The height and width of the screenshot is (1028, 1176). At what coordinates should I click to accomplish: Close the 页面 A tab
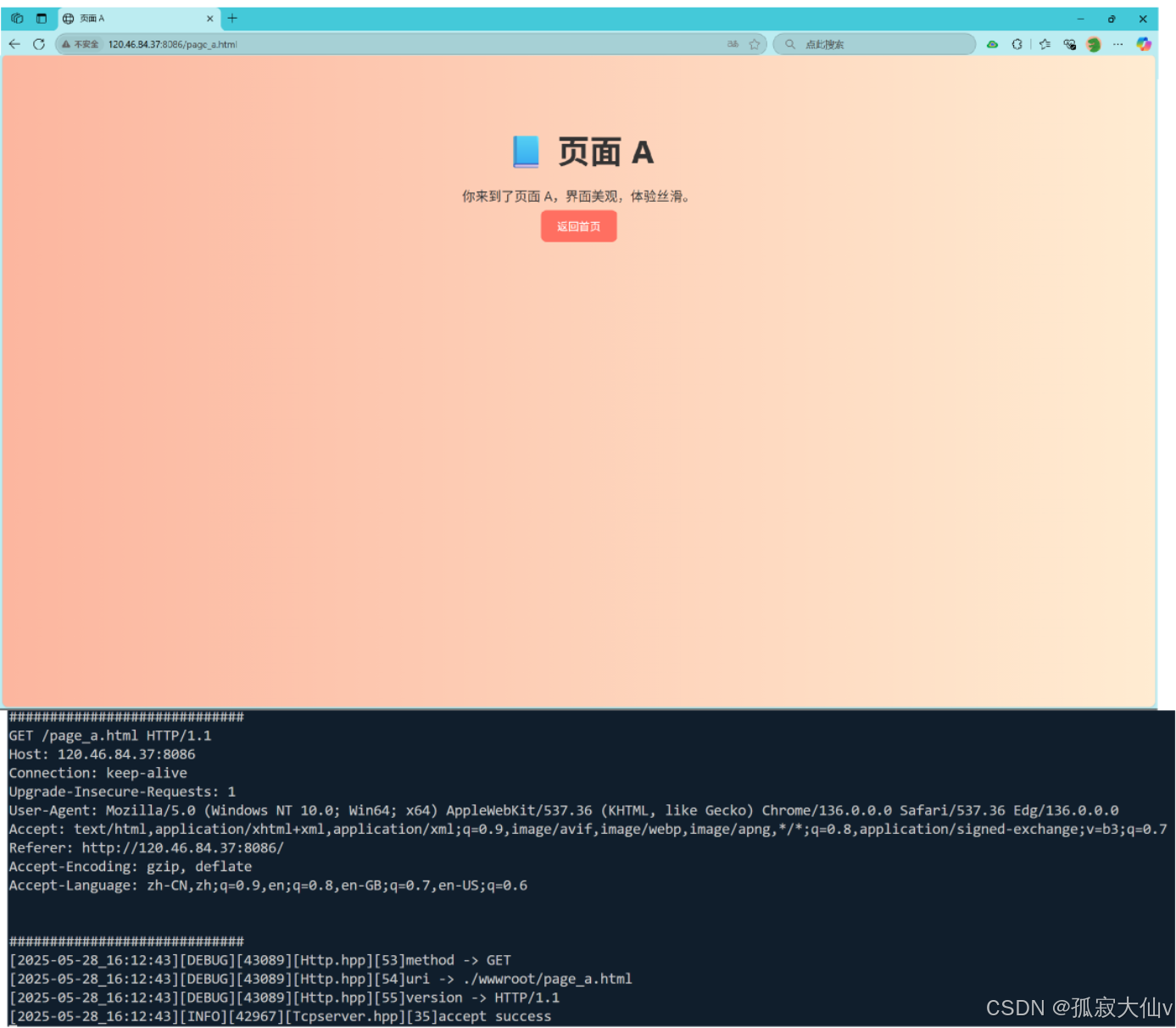coord(209,19)
